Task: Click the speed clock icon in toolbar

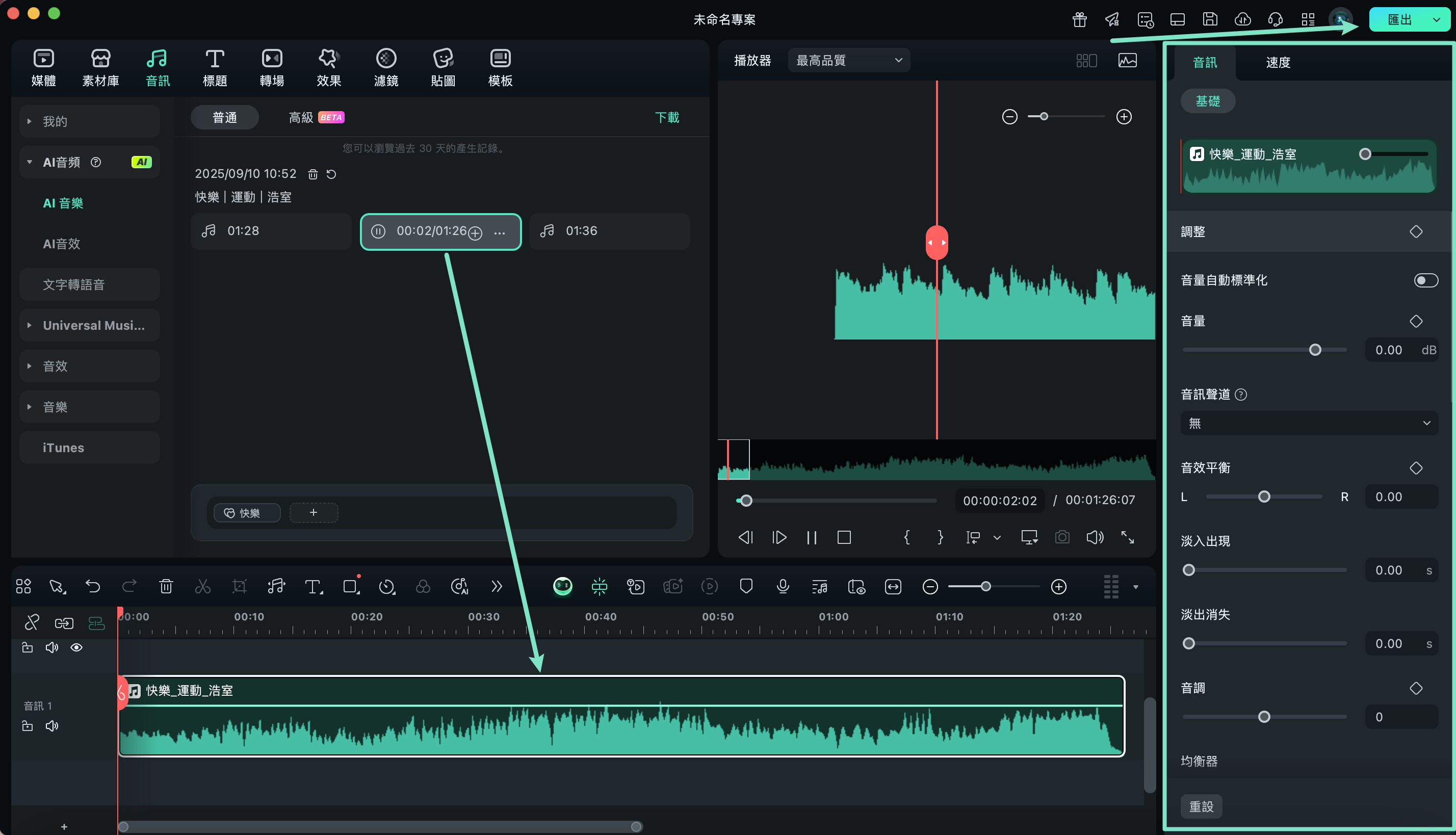Action: (386, 586)
